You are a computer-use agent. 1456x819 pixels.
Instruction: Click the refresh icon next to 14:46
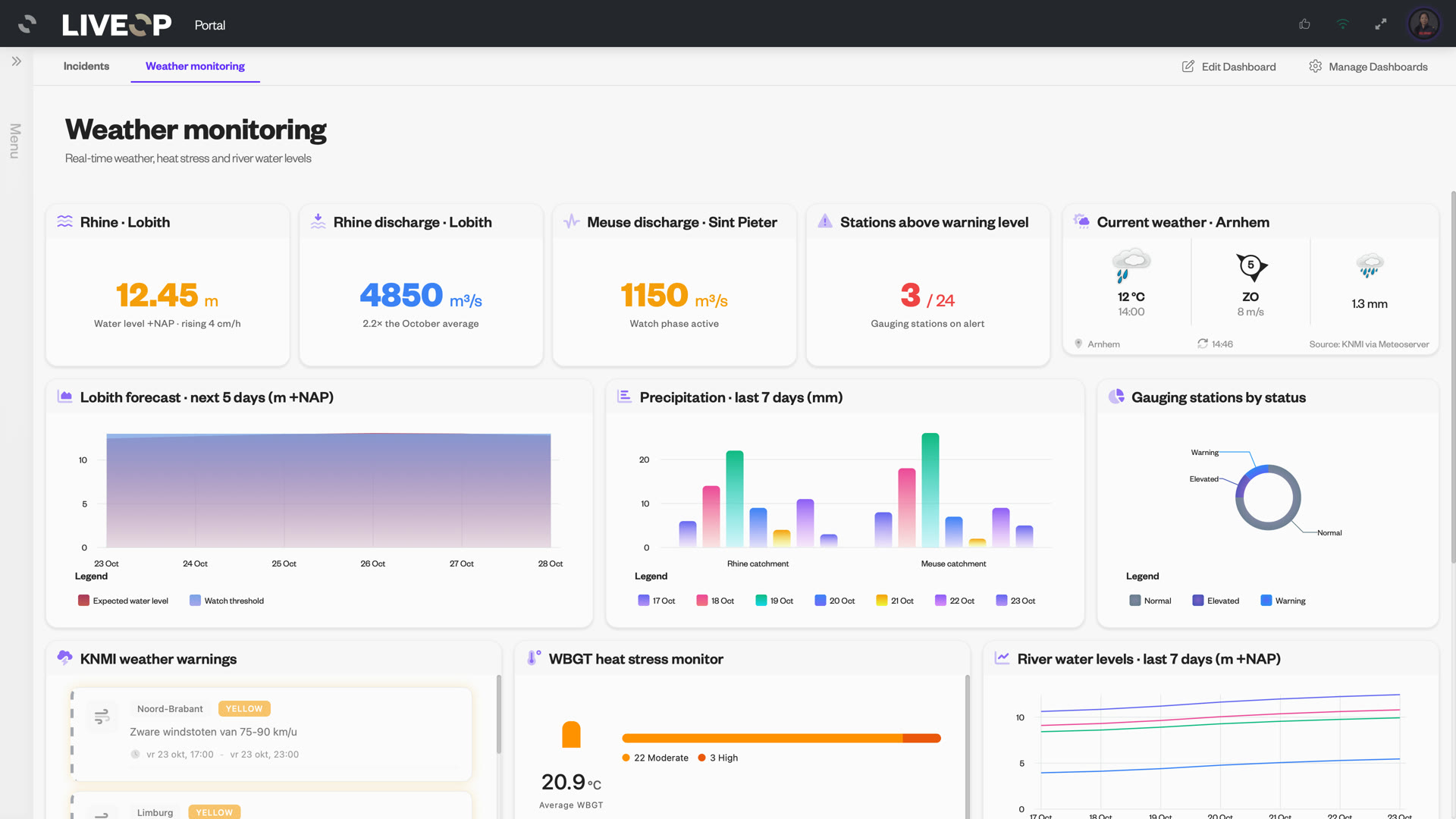pyautogui.click(x=1203, y=344)
